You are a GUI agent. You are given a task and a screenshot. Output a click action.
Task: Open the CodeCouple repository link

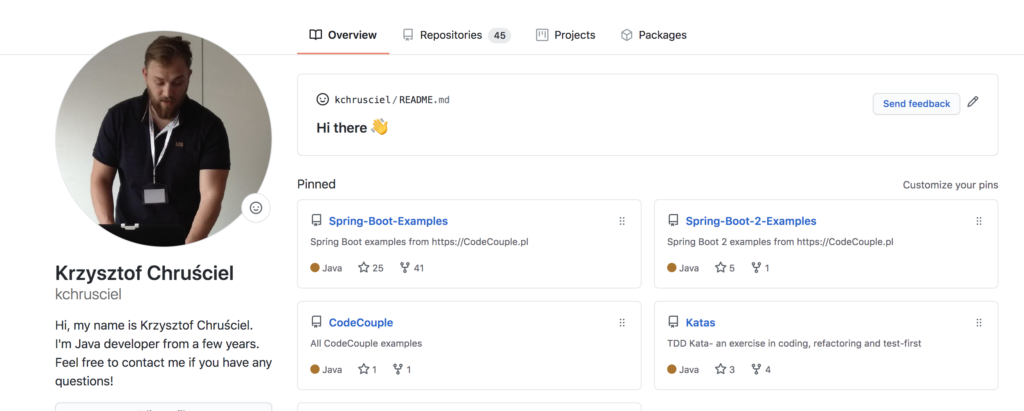coord(360,323)
